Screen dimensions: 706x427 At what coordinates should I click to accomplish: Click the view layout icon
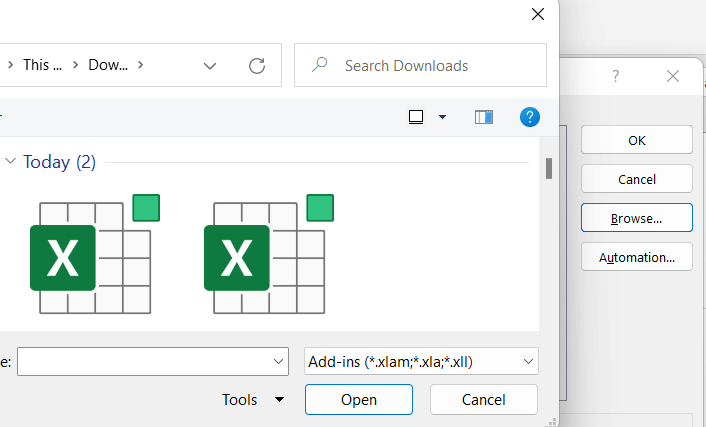[x=416, y=117]
